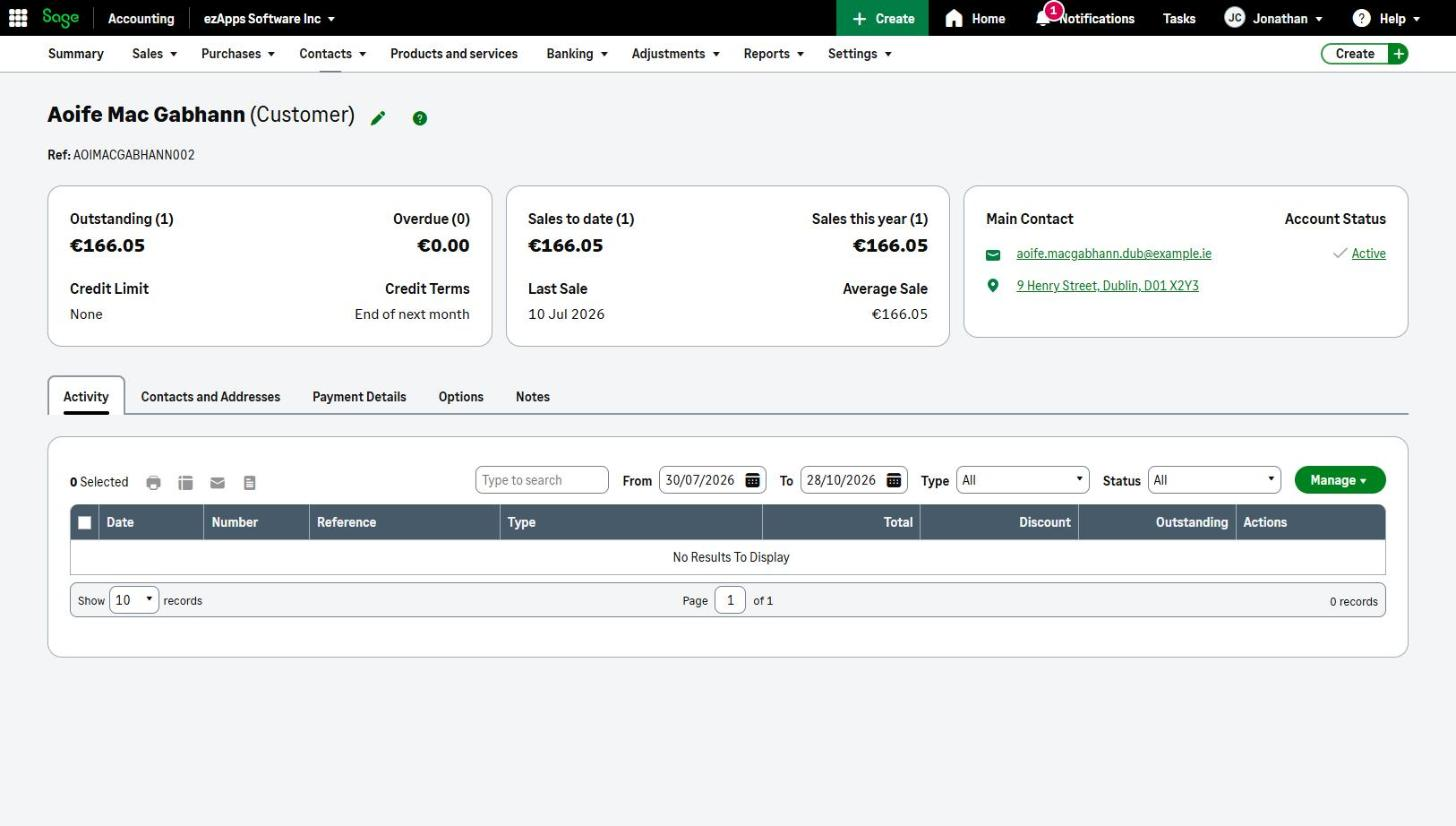This screenshot has width=1456, height=826.
Task: Click the green Create button in the black top bar
Action: tap(882, 18)
